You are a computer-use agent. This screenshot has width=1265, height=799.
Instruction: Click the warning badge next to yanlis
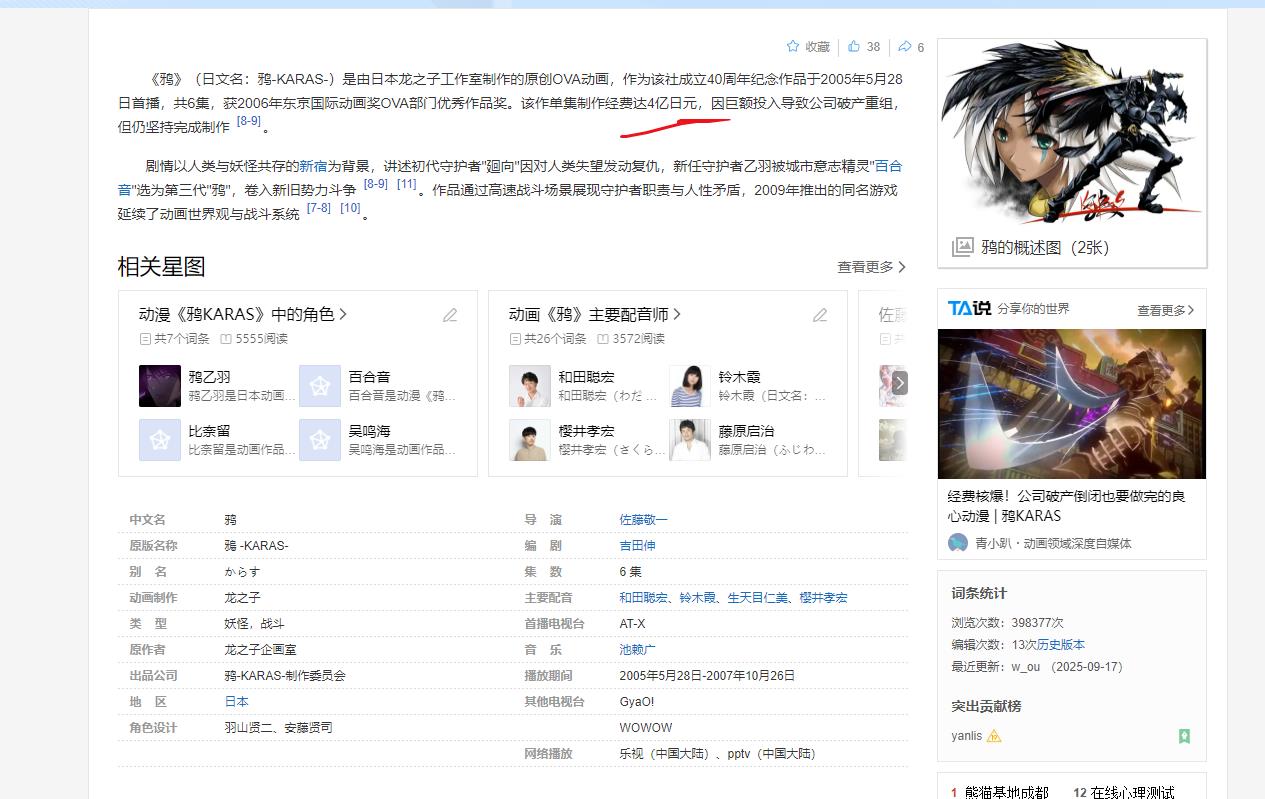point(994,736)
